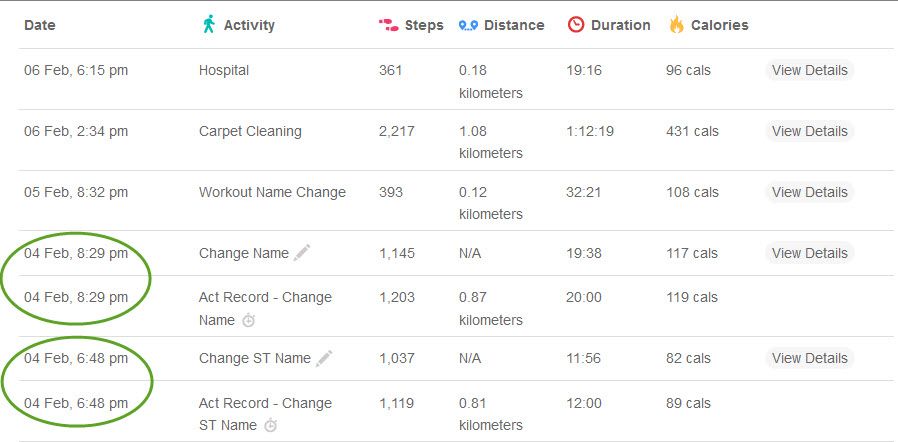The image size is (898, 442).
Task: Click pencil edit icon beside Change ST Name
Action: pyautogui.click(x=324, y=358)
